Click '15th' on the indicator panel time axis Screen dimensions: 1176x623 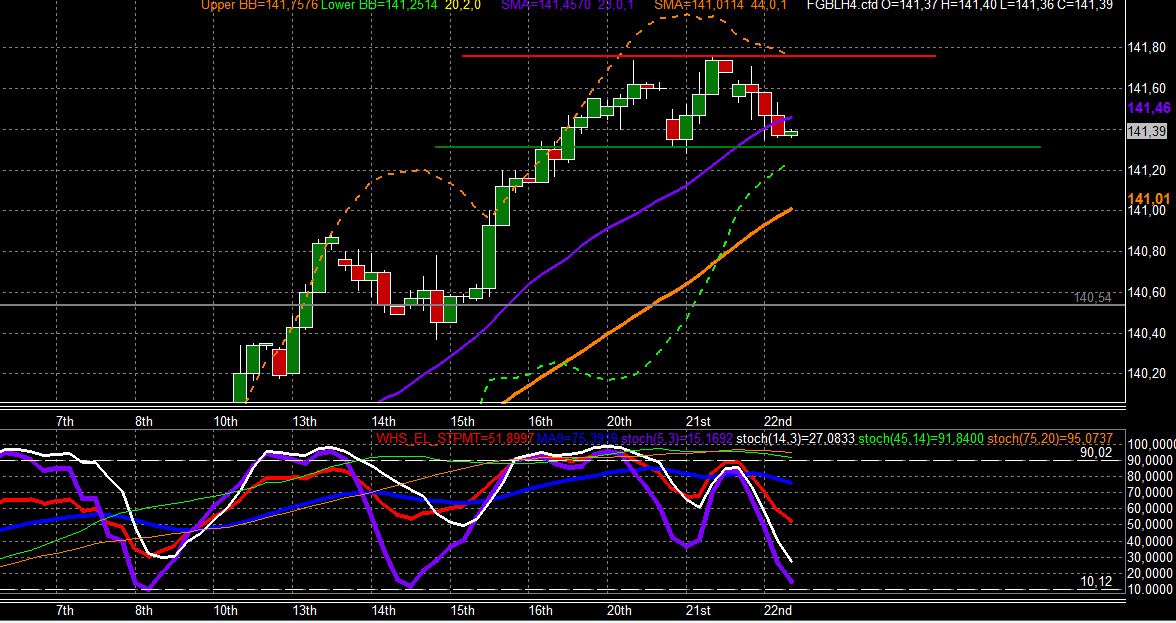[x=463, y=610]
